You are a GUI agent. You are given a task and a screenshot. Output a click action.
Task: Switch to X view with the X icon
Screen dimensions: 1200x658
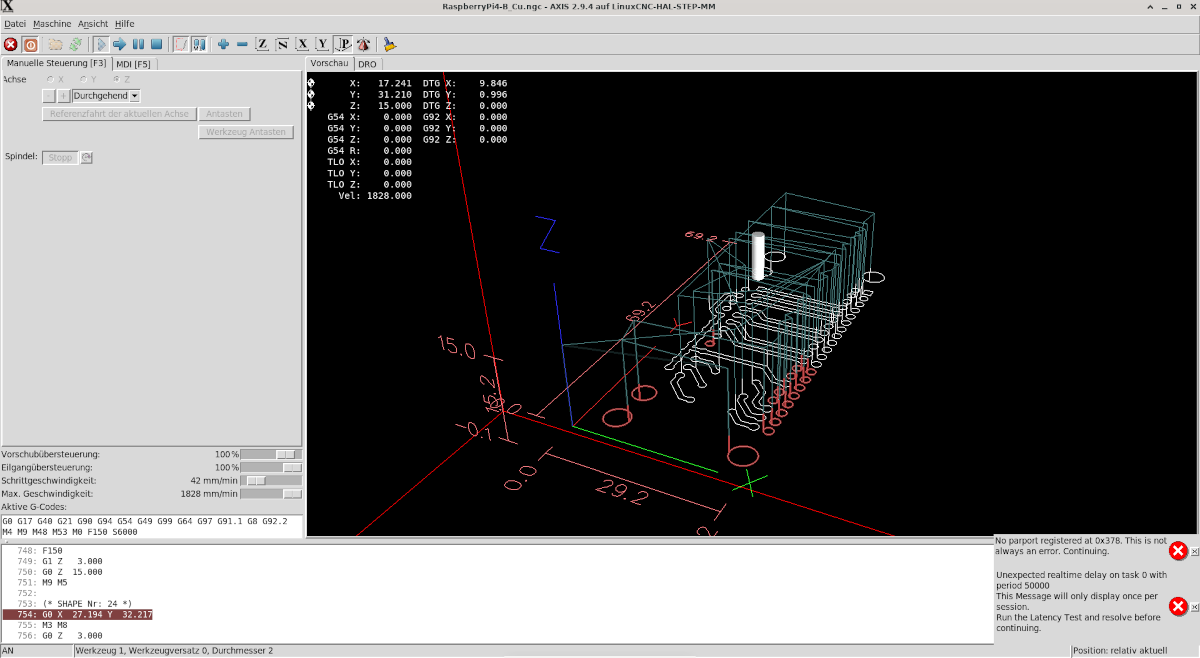302,44
